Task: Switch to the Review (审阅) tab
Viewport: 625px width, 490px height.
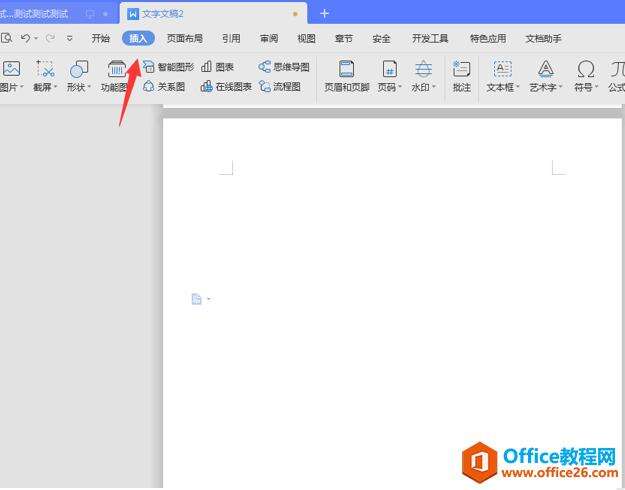Action: pyautogui.click(x=269, y=38)
